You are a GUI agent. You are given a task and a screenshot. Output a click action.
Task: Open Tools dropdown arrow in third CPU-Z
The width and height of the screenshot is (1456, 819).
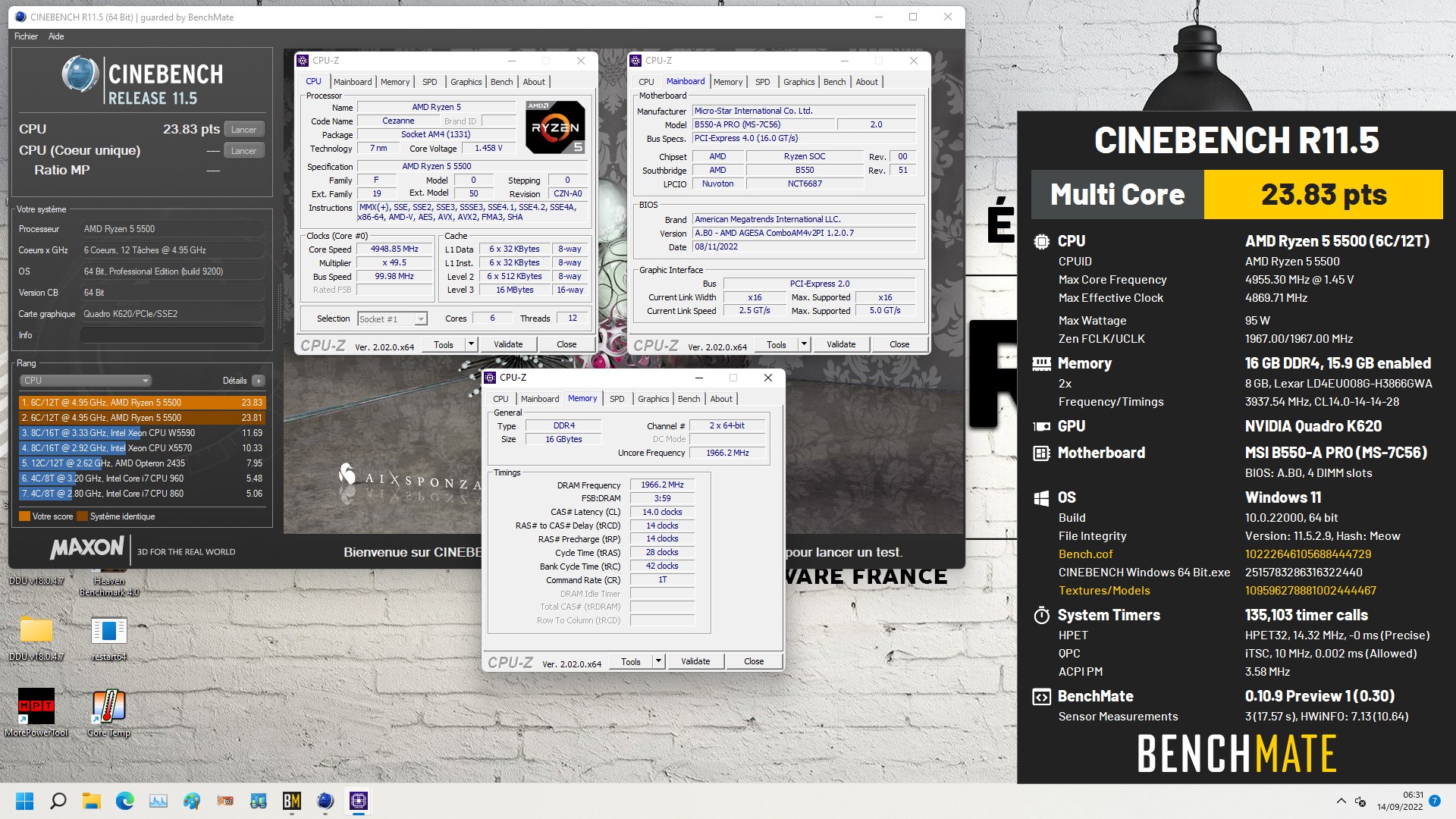pyautogui.click(x=658, y=661)
